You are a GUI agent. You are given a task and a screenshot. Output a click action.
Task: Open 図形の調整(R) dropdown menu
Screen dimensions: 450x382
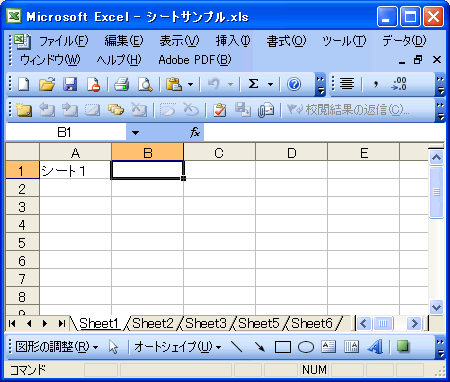click(57, 347)
